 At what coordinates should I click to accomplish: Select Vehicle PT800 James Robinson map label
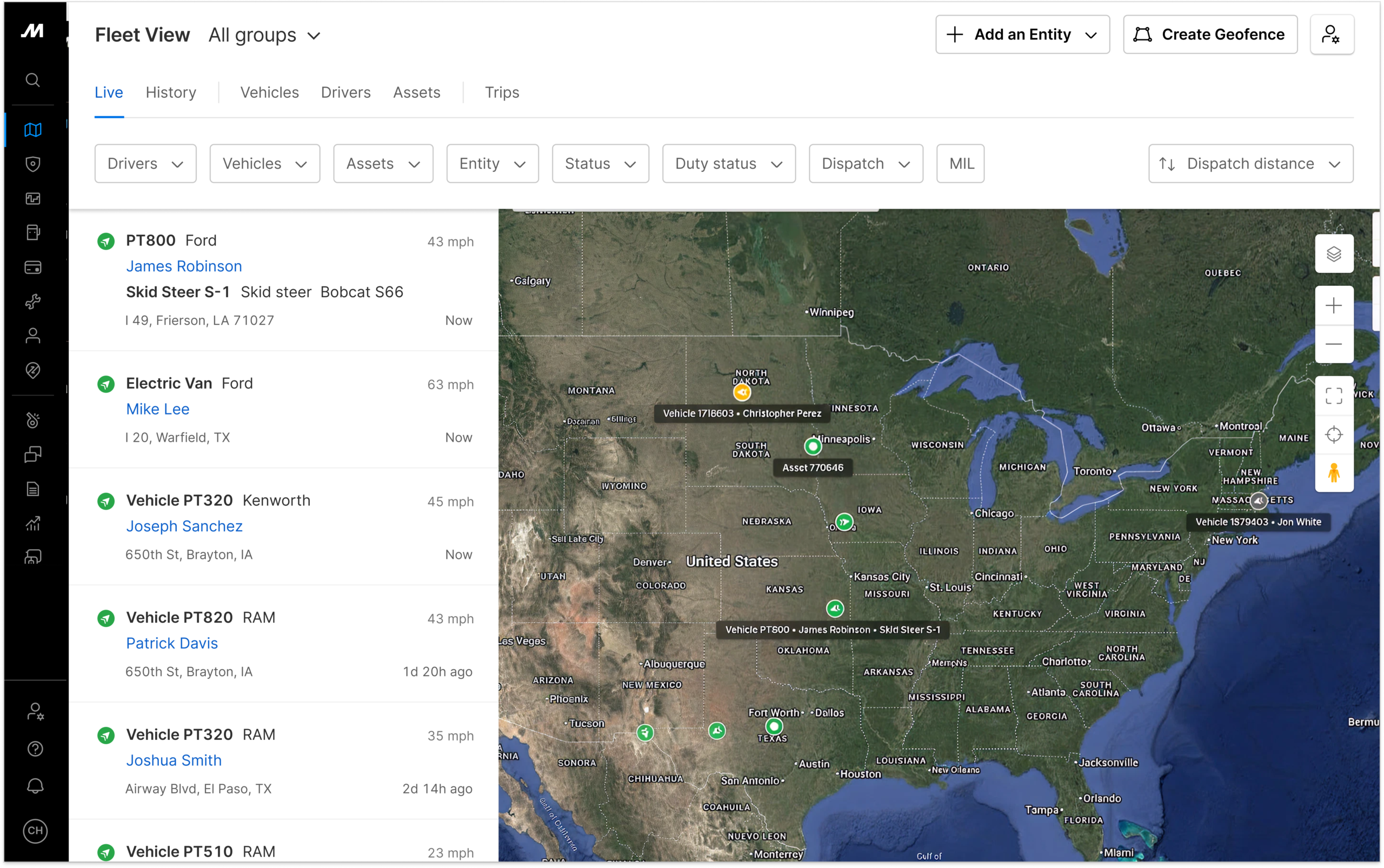click(832, 630)
